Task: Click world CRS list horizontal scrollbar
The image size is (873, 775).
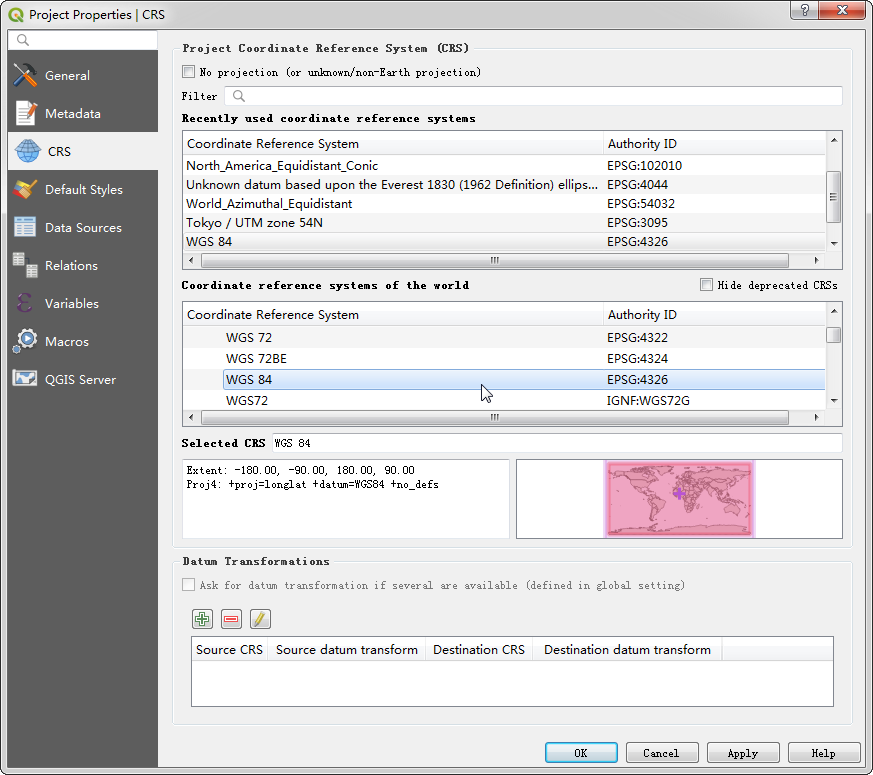Action: pyautogui.click(x=494, y=417)
